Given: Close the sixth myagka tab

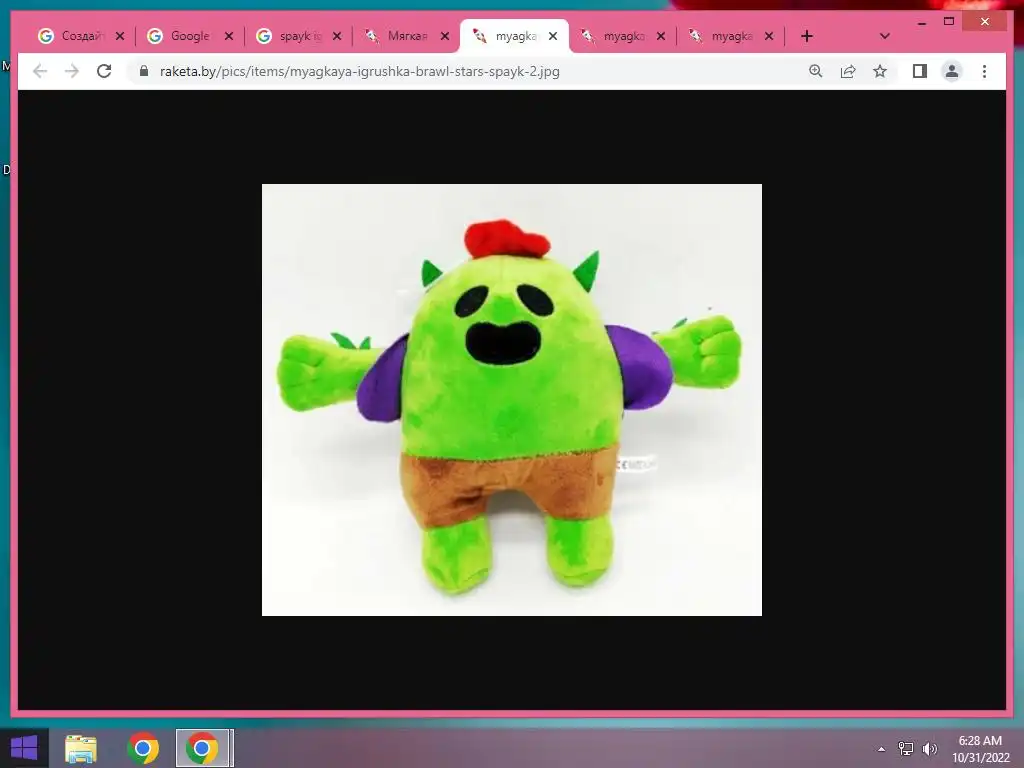Looking at the screenshot, I should click(x=661, y=36).
